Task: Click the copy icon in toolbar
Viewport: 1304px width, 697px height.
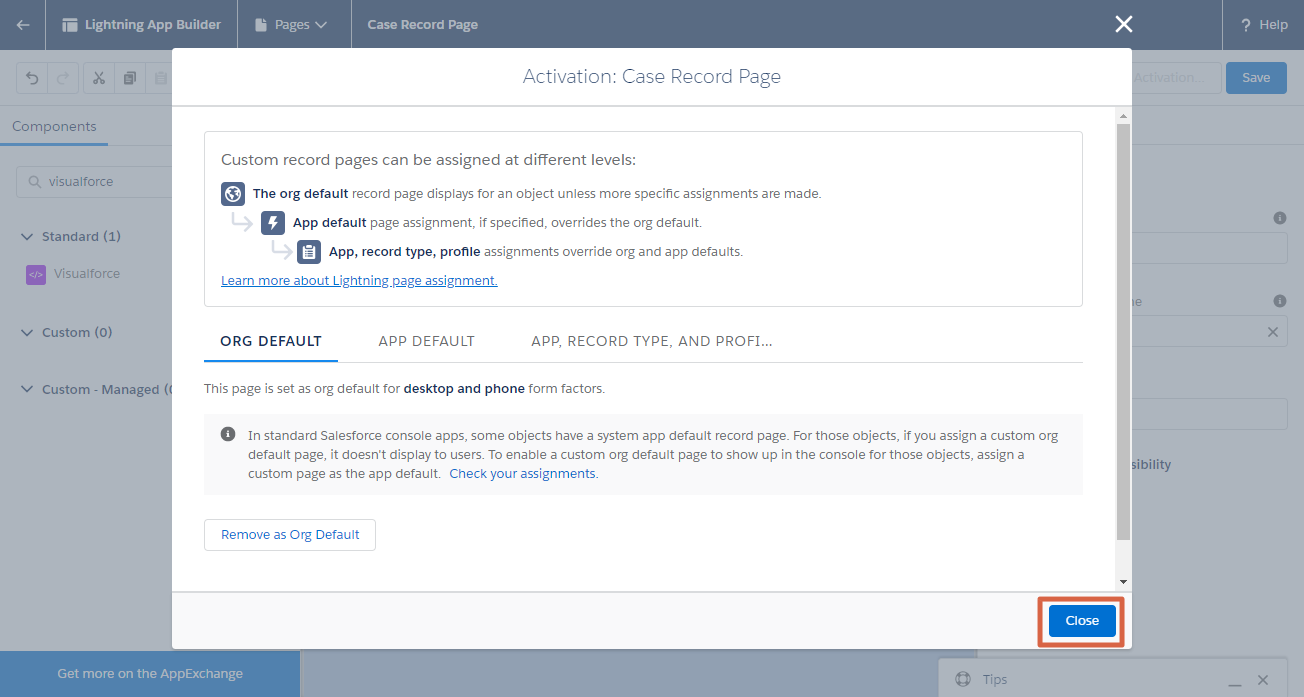Action: [130, 78]
